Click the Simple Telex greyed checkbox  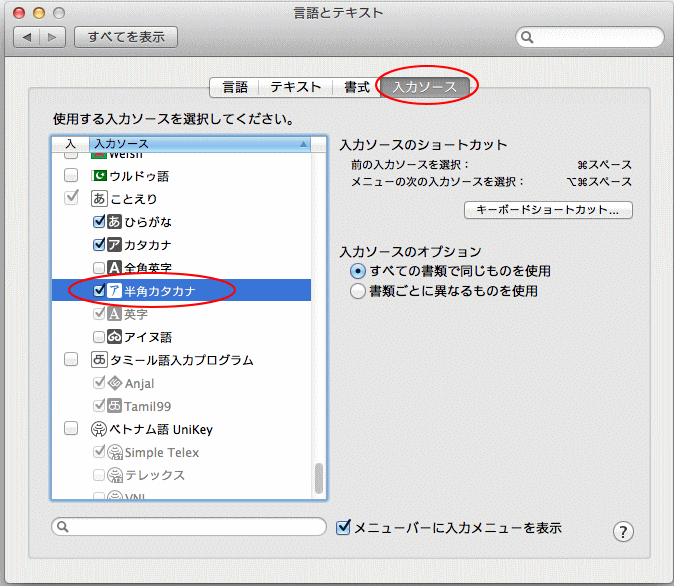point(99,451)
